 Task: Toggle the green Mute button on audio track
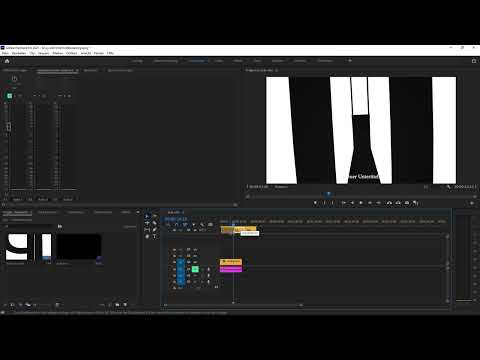(195, 269)
